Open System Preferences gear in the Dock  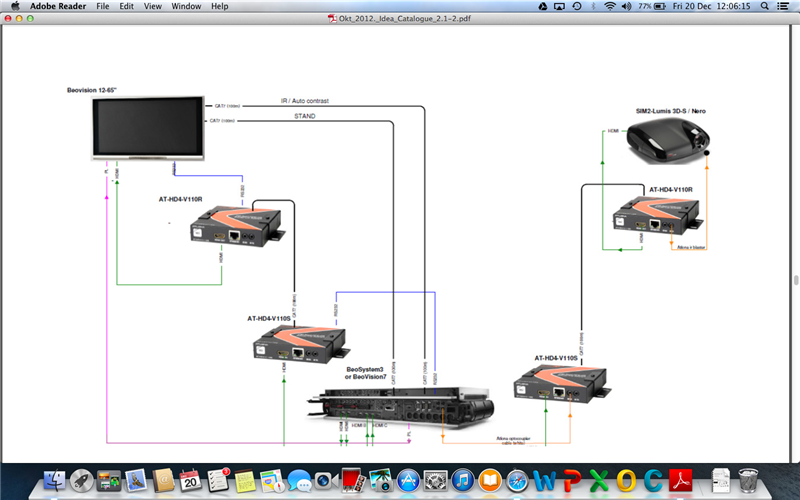pos(436,481)
